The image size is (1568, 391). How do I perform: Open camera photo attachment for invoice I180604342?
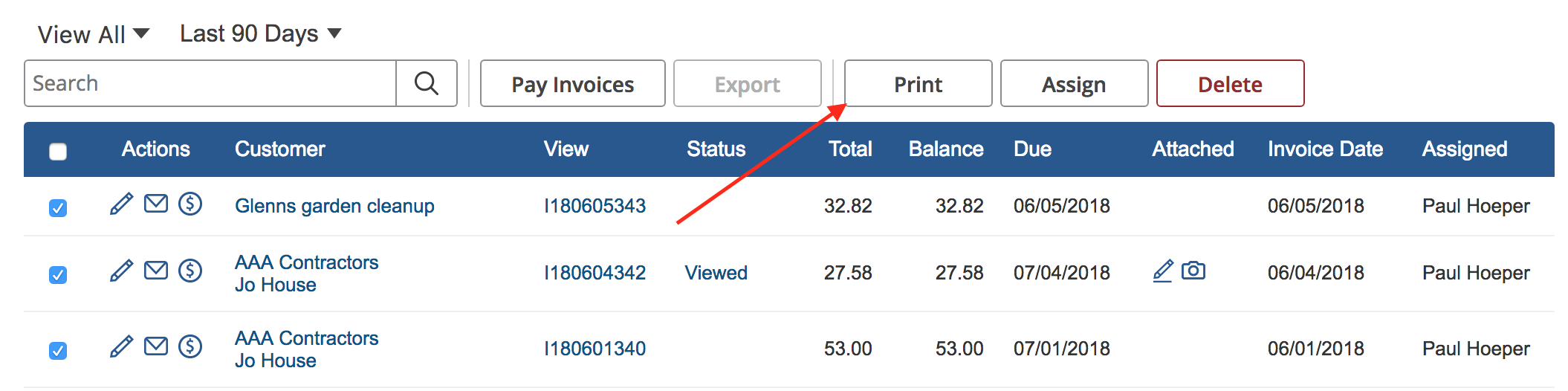pos(1193,271)
